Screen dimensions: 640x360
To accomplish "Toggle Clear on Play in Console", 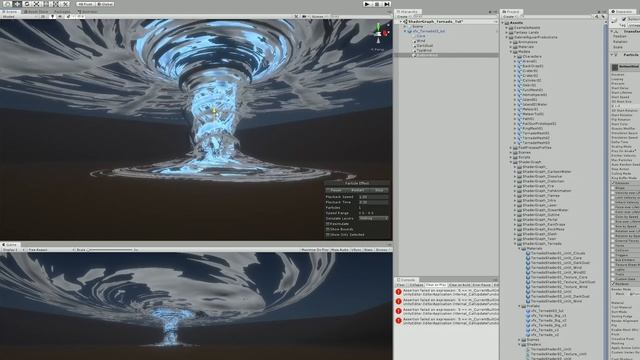I will (x=436, y=285).
